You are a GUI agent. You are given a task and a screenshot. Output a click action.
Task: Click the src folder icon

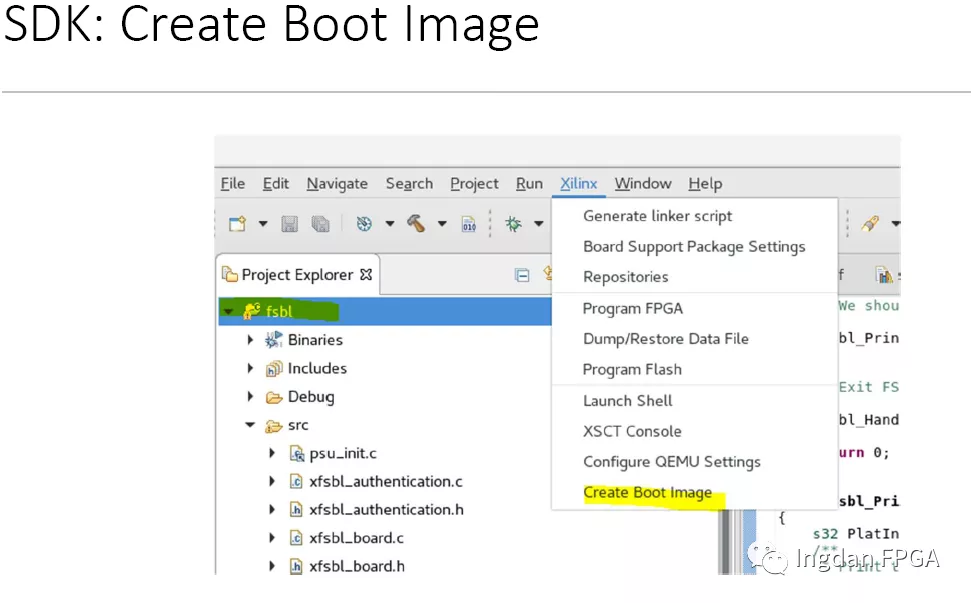274,426
